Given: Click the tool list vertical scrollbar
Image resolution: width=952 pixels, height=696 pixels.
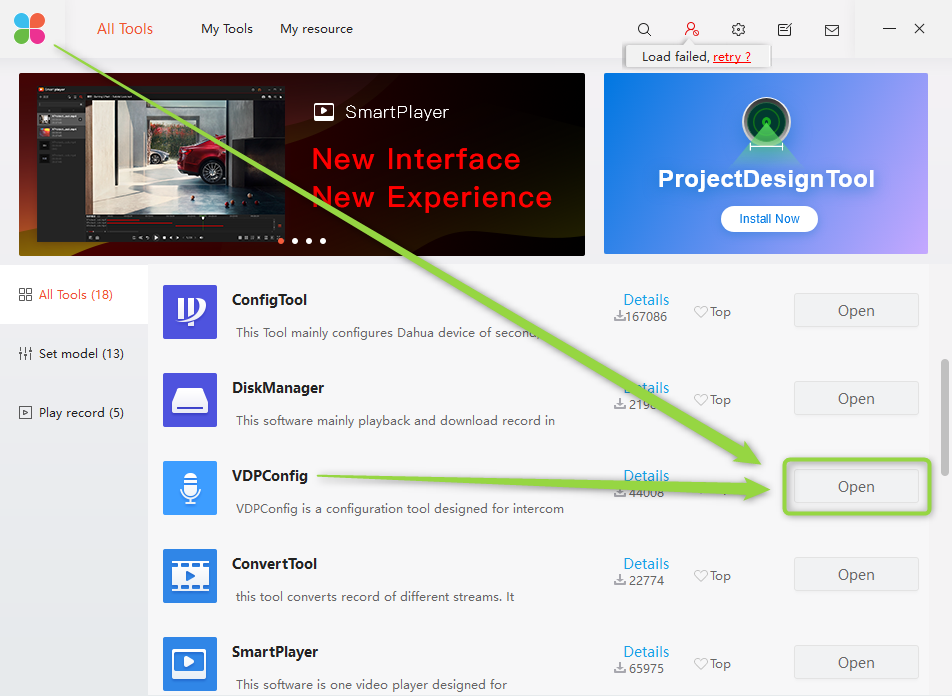Looking at the screenshot, I should [x=944, y=417].
